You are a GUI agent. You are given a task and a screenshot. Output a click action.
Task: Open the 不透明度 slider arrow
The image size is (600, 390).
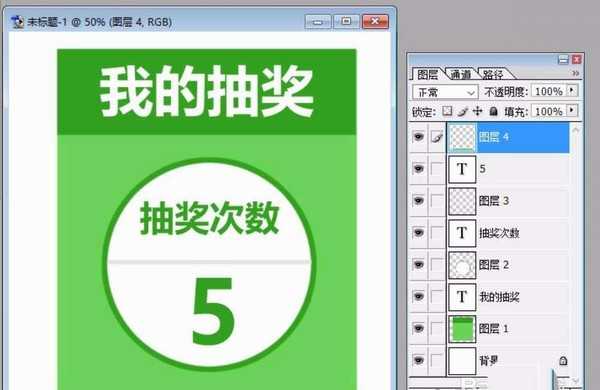pos(572,91)
